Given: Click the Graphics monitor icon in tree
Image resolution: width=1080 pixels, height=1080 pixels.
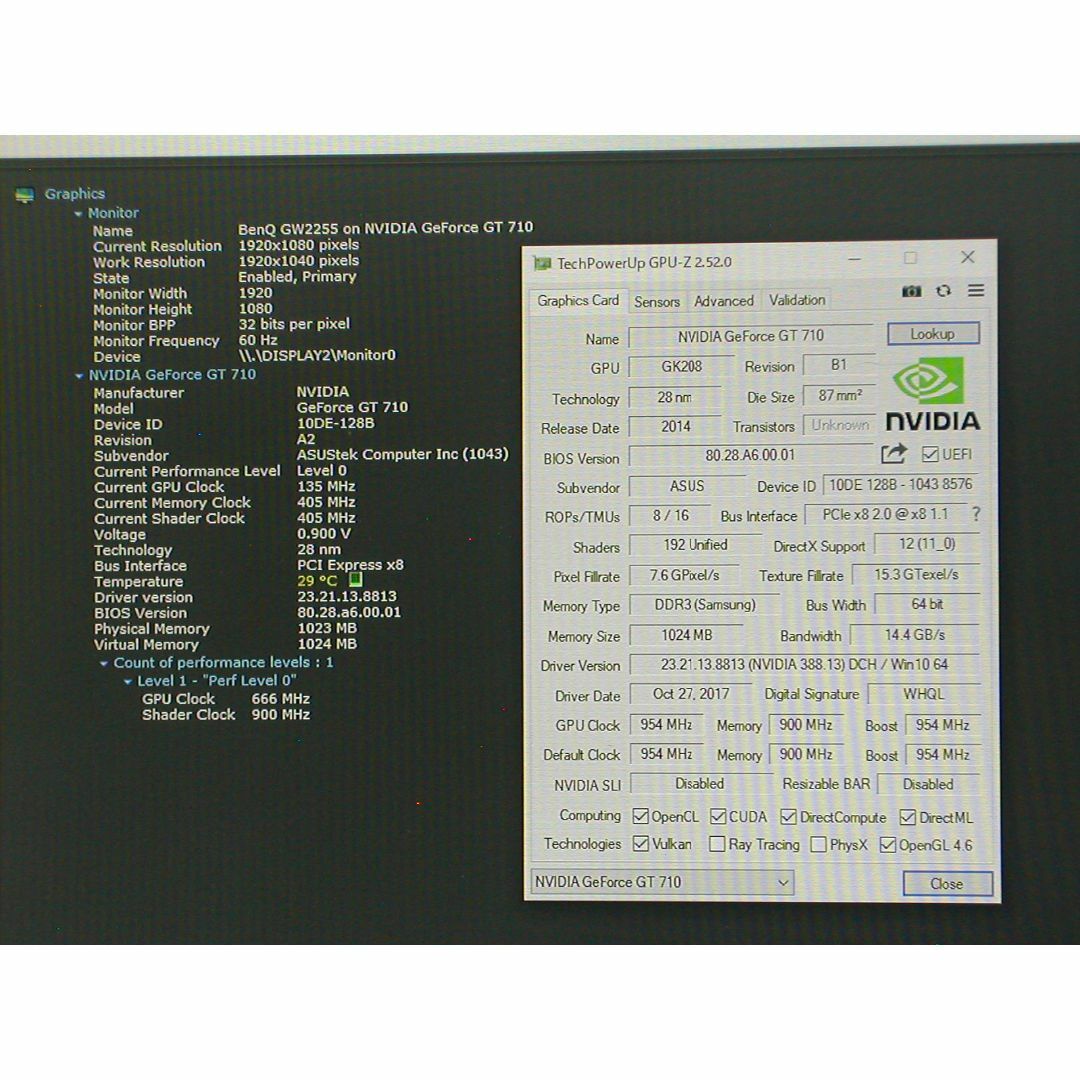Looking at the screenshot, I should click(x=25, y=196).
